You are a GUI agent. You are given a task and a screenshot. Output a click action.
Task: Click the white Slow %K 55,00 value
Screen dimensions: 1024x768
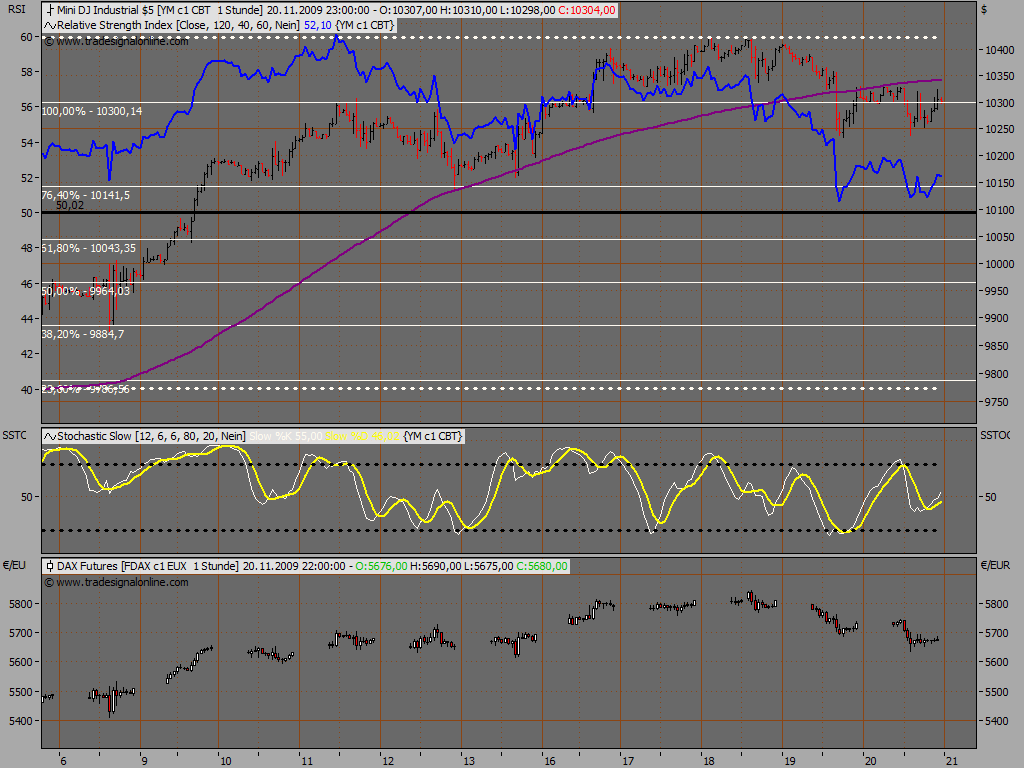coord(286,436)
